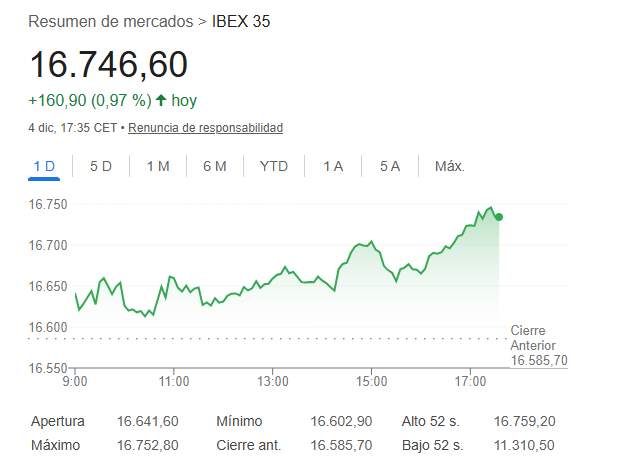The width and height of the screenshot is (622, 473).
Task: Click the Apertura value 16.641,60
Action: coord(147,422)
